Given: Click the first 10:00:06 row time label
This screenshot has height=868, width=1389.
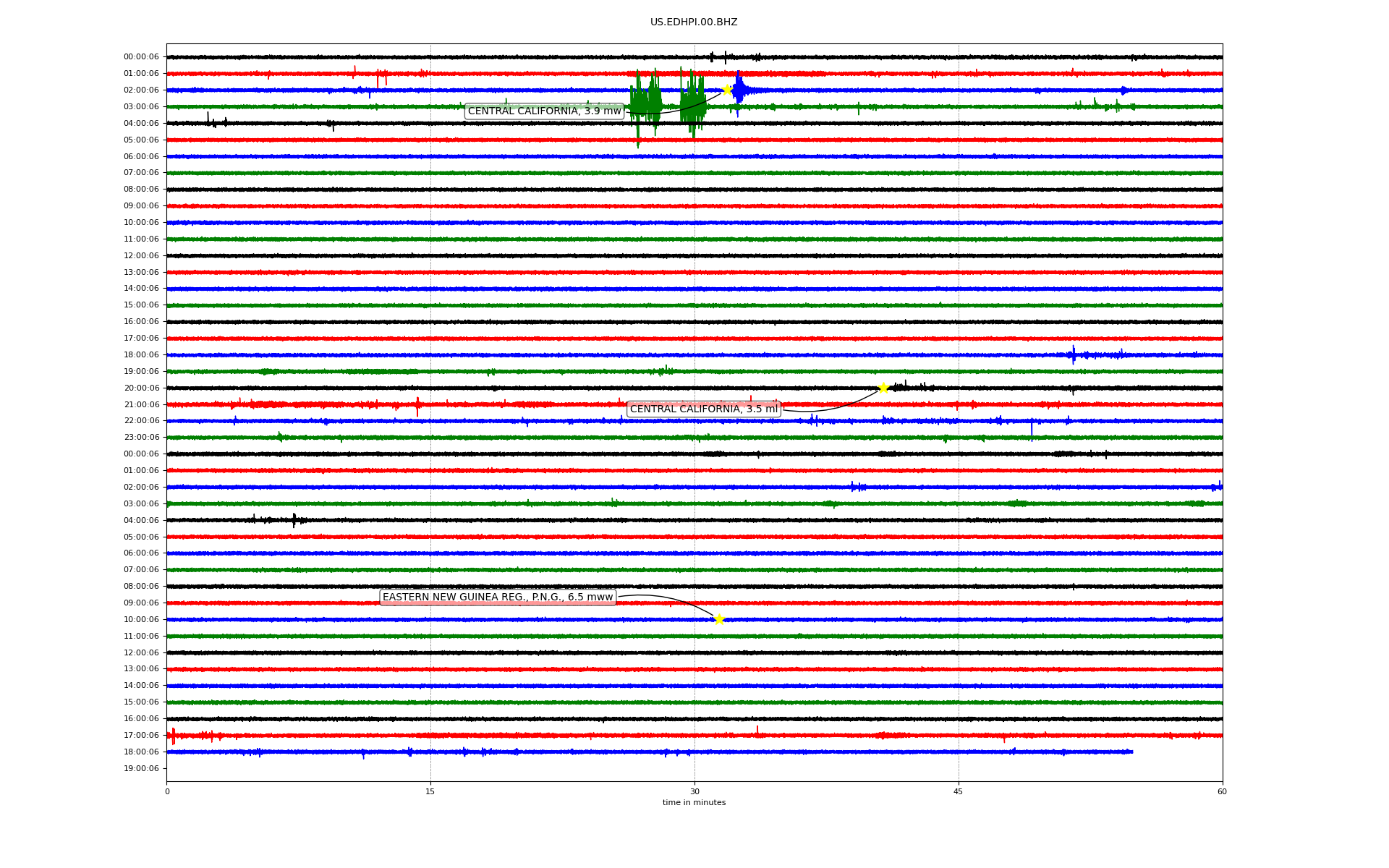Looking at the screenshot, I should (141, 222).
